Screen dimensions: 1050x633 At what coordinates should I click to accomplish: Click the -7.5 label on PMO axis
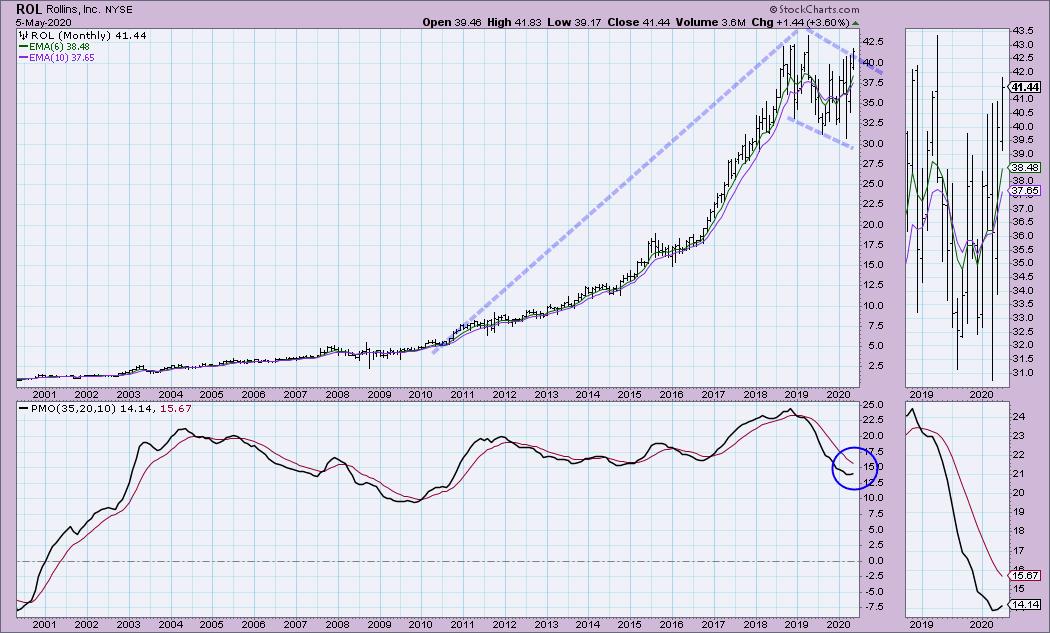(873, 607)
